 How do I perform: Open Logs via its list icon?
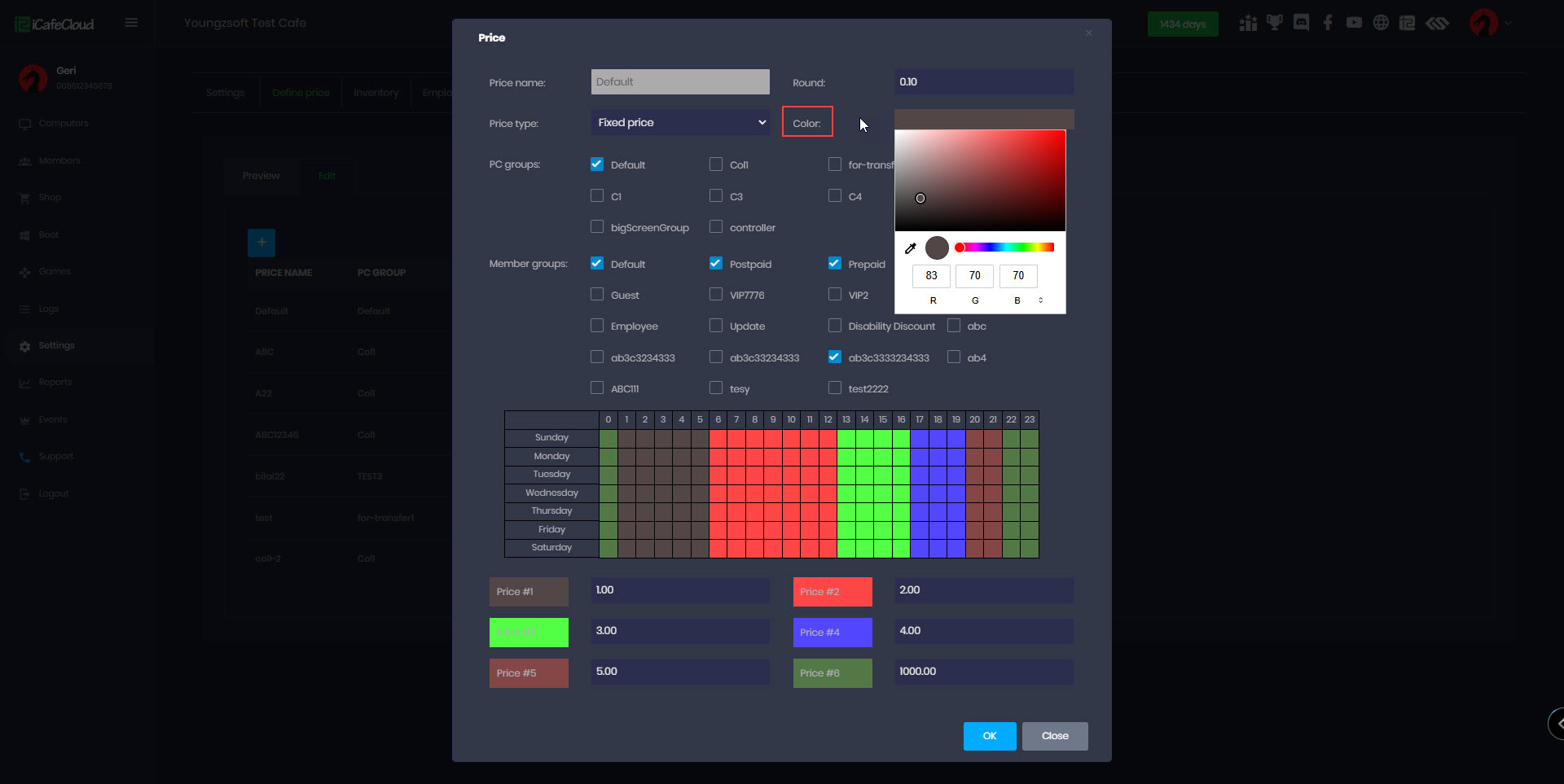[24, 309]
